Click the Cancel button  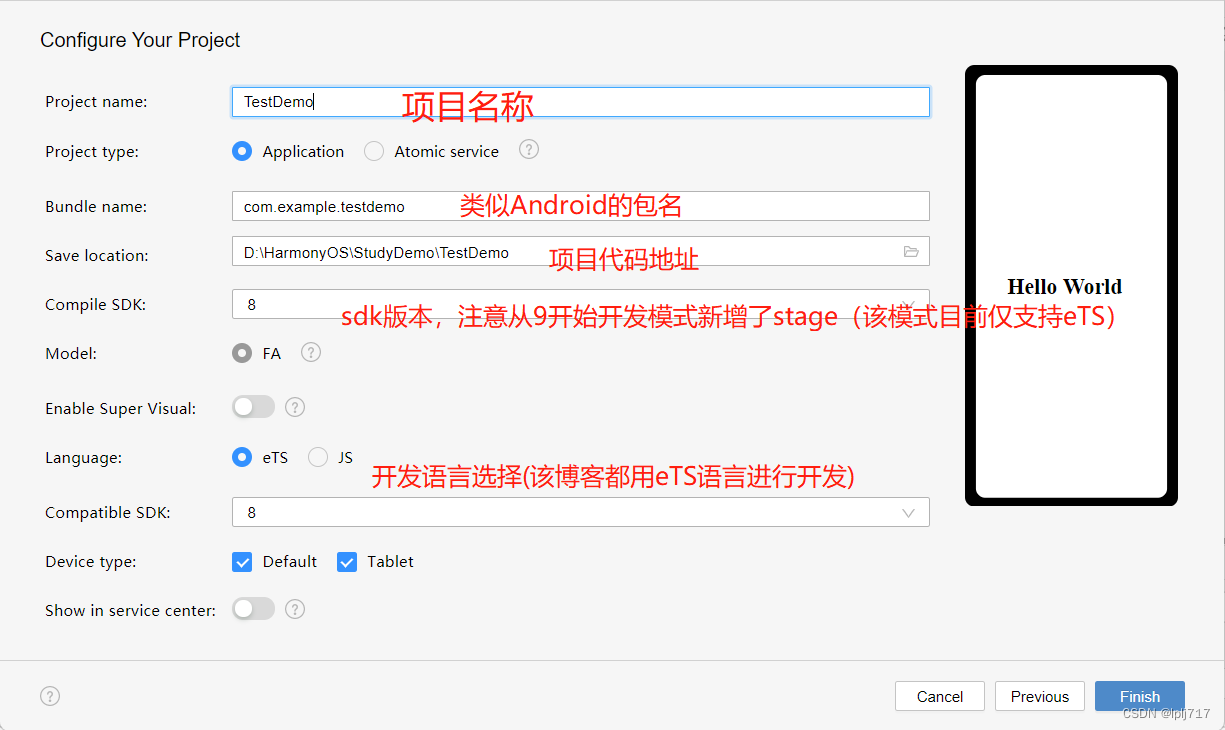coord(940,696)
